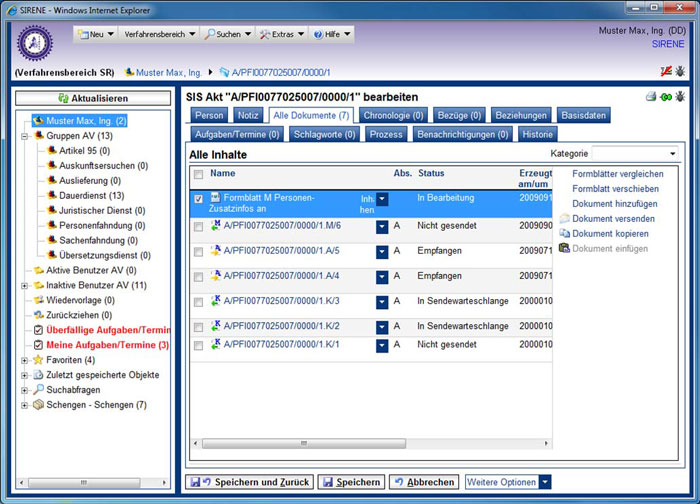Uncheck the Formblatt M Personen-Zusatzinfos row checkbox
Viewport: 700px width, 504px height.
click(x=198, y=199)
